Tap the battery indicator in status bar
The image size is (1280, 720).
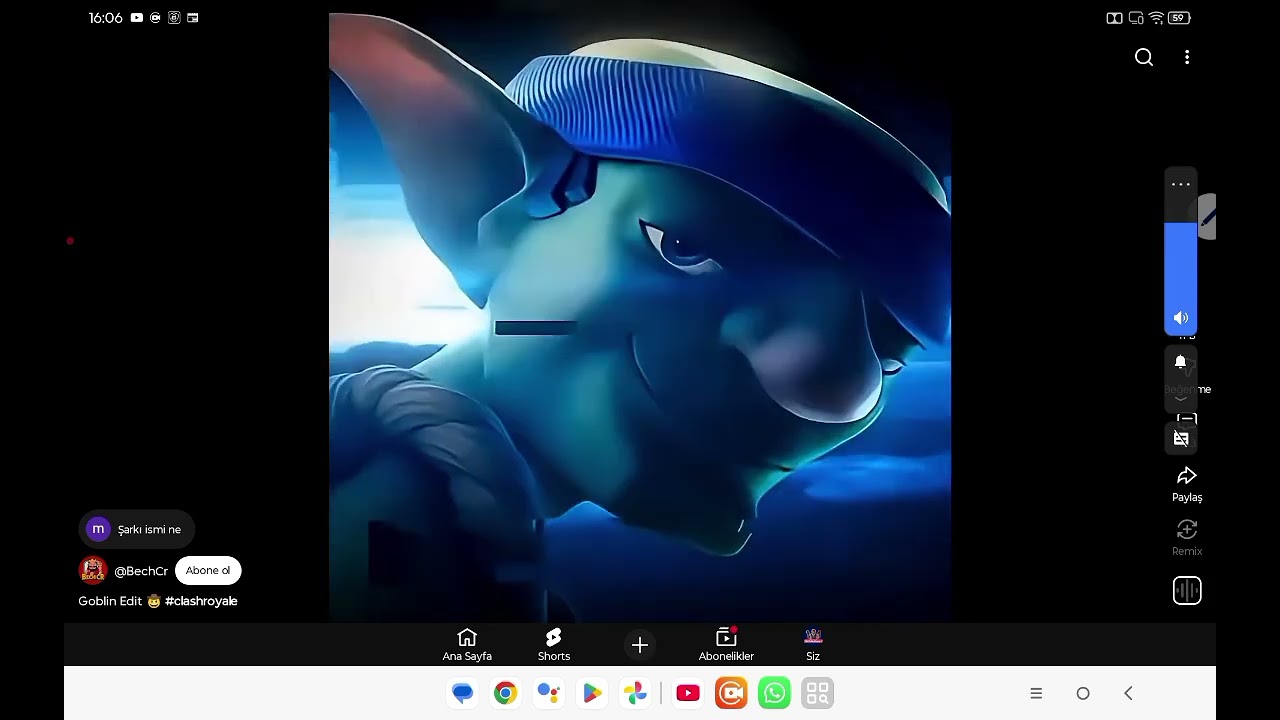[1180, 18]
